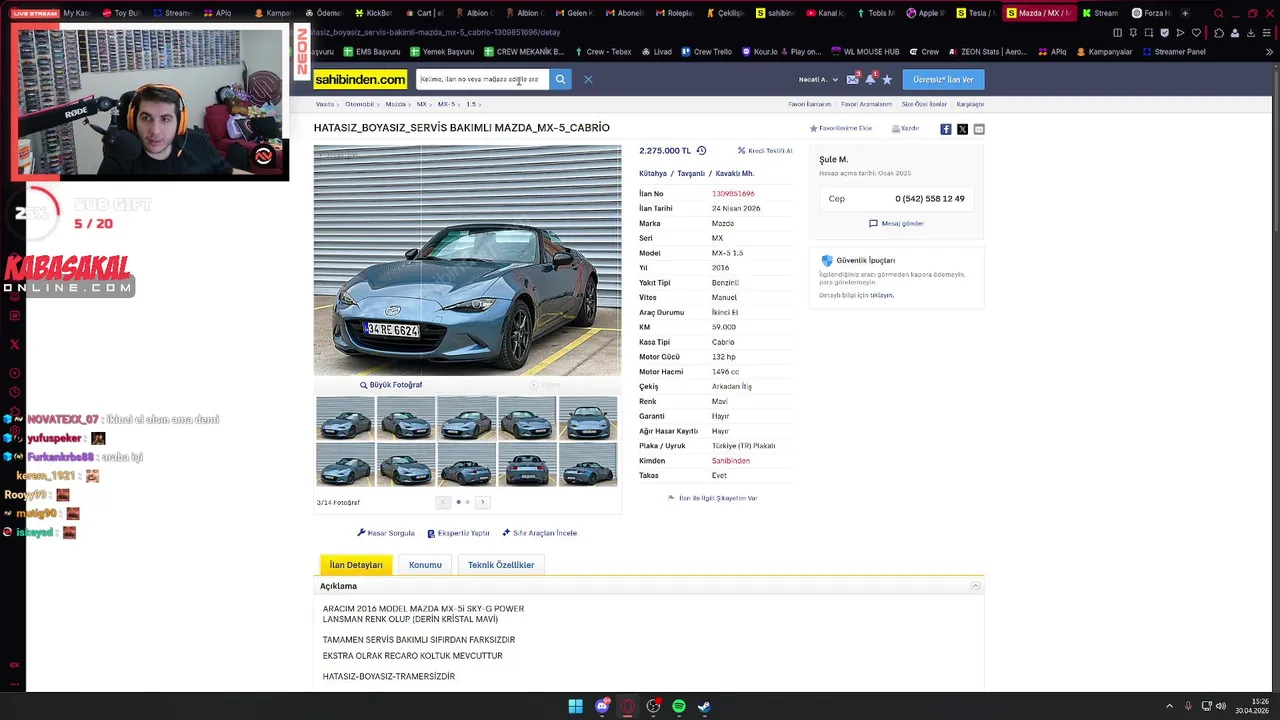Click Yazdır print icon
This screenshot has height=720, width=1280.
point(905,128)
